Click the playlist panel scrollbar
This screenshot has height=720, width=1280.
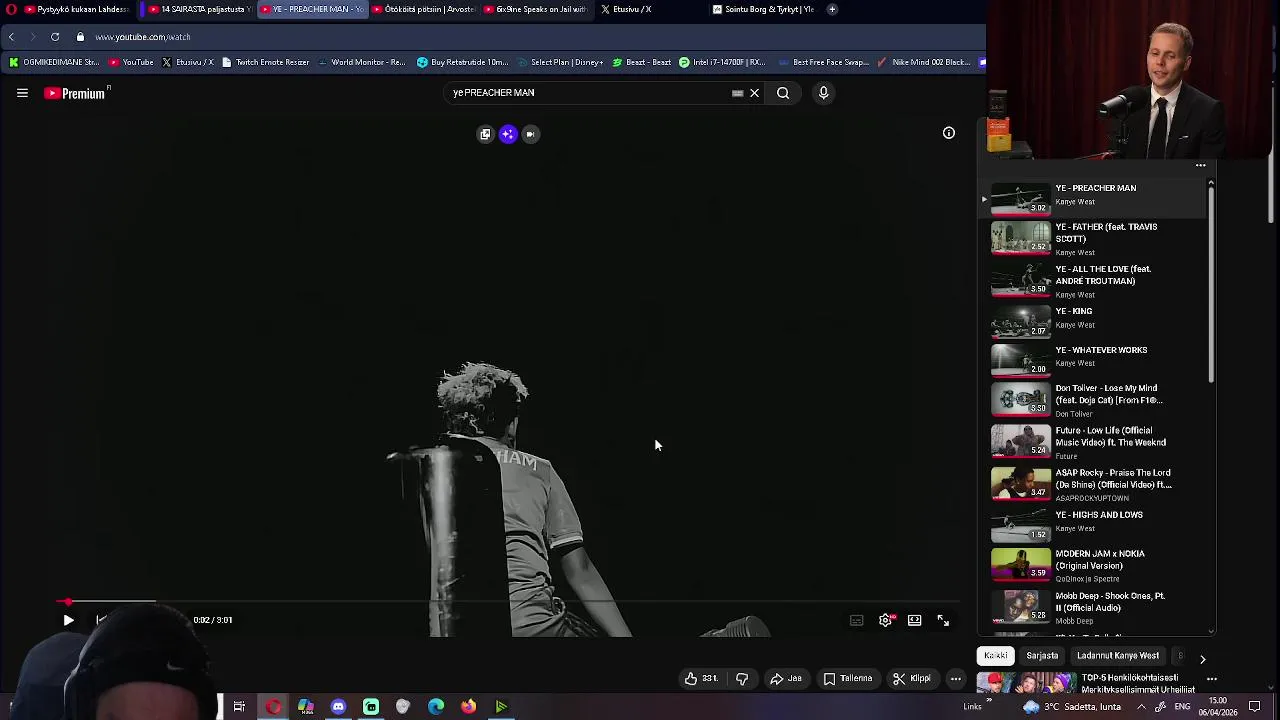[x=1211, y=283]
